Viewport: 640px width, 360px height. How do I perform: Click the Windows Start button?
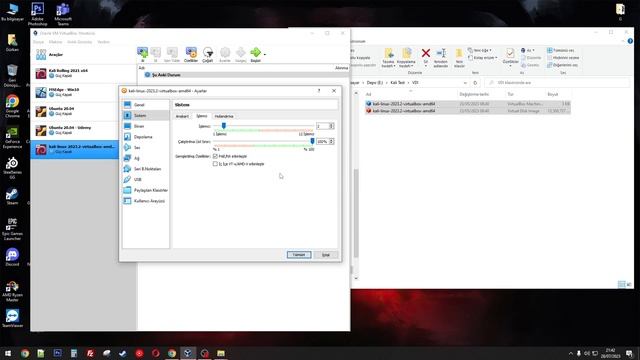[x=8, y=353]
